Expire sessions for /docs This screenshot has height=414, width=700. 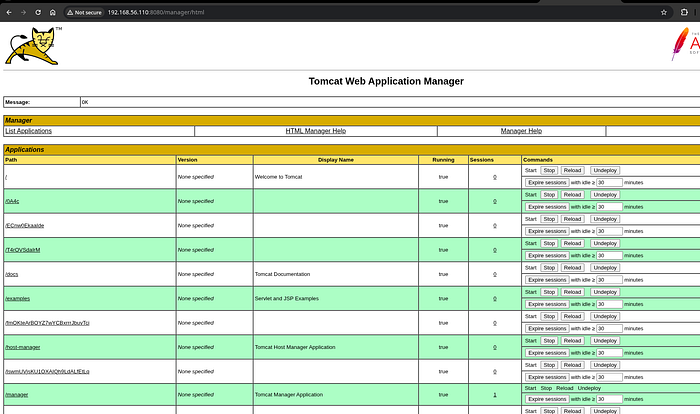point(547,280)
